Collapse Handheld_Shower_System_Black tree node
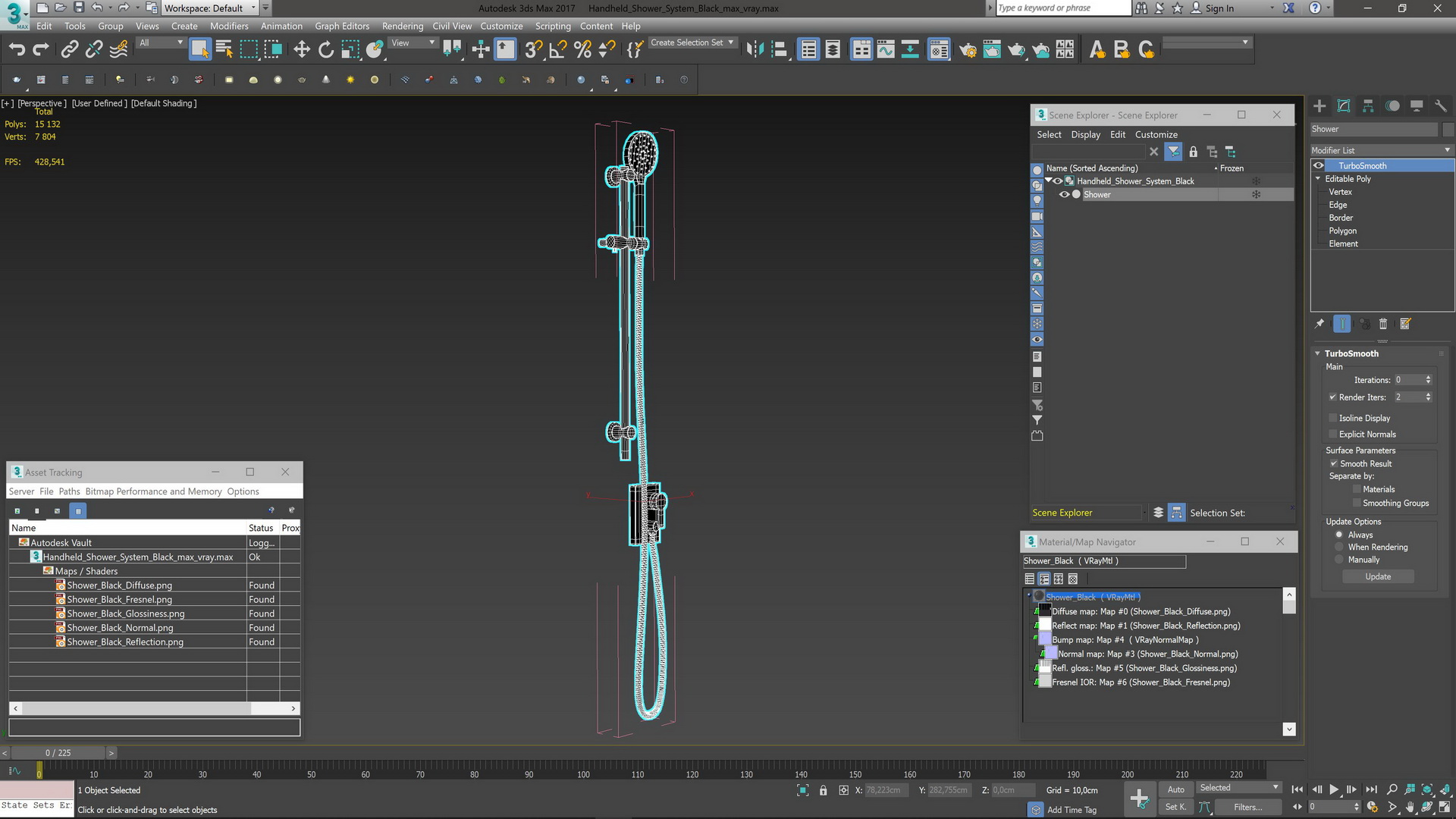Image resolution: width=1456 pixels, height=819 pixels. tap(1048, 180)
